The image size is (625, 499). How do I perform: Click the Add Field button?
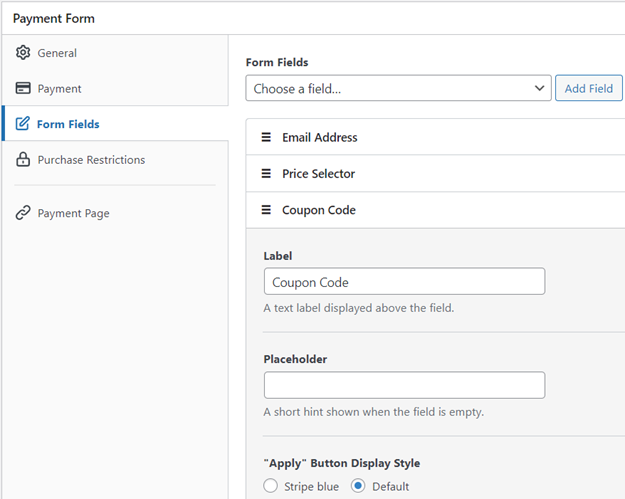589,88
